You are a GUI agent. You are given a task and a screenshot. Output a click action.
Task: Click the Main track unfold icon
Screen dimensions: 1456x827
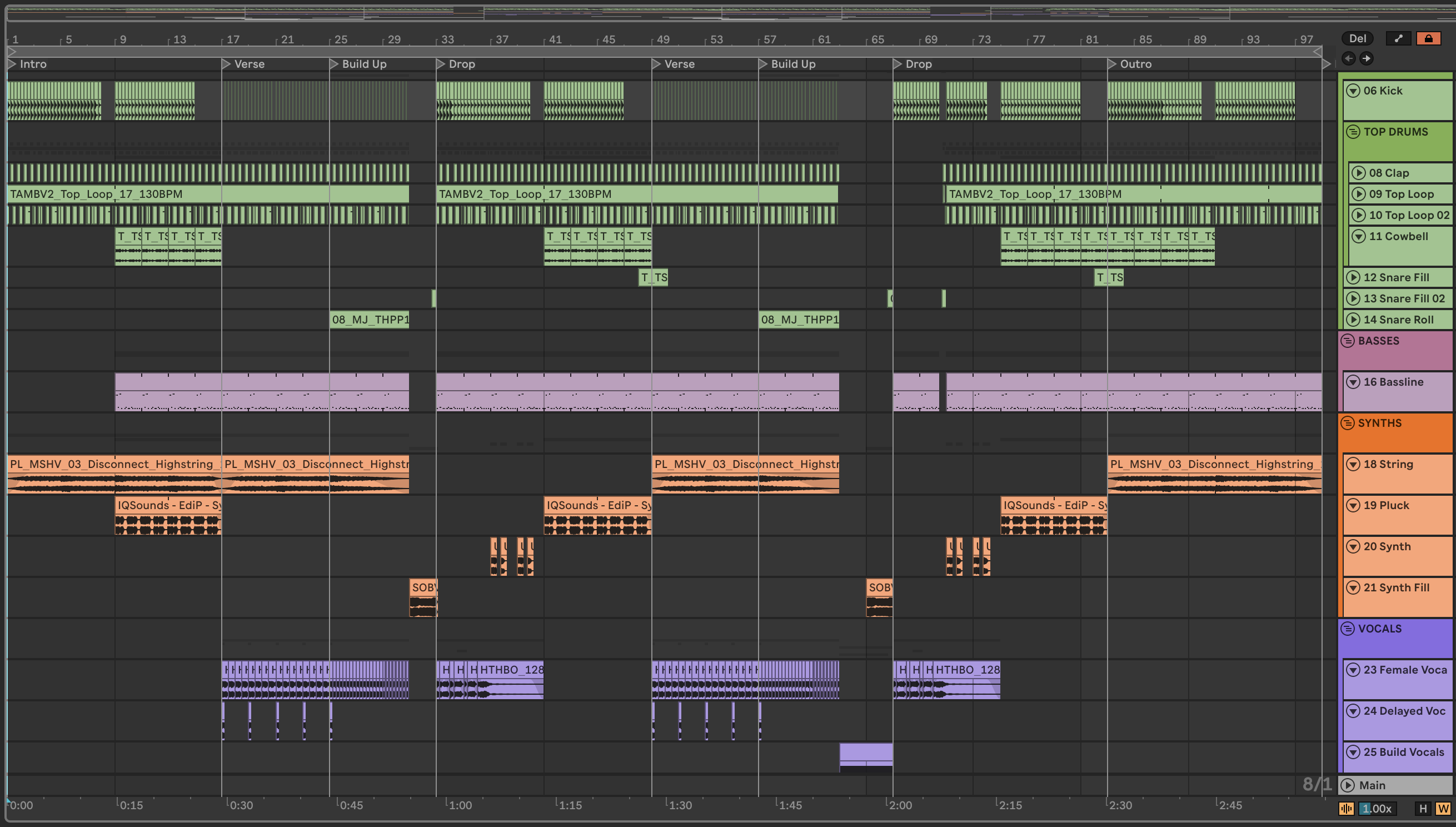(1348, 785)
